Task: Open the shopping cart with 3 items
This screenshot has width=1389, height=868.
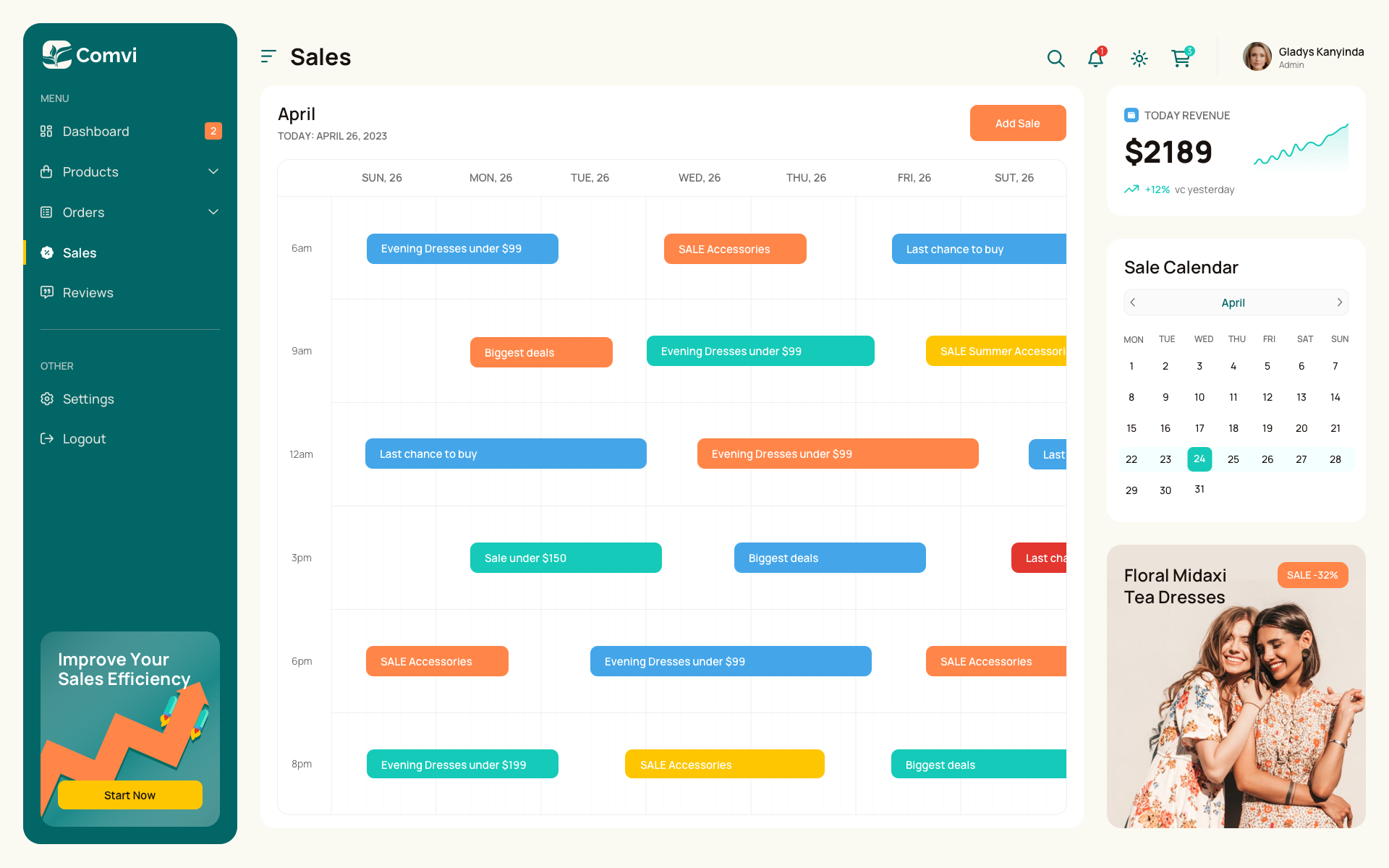Action: tap(1181, 59)
